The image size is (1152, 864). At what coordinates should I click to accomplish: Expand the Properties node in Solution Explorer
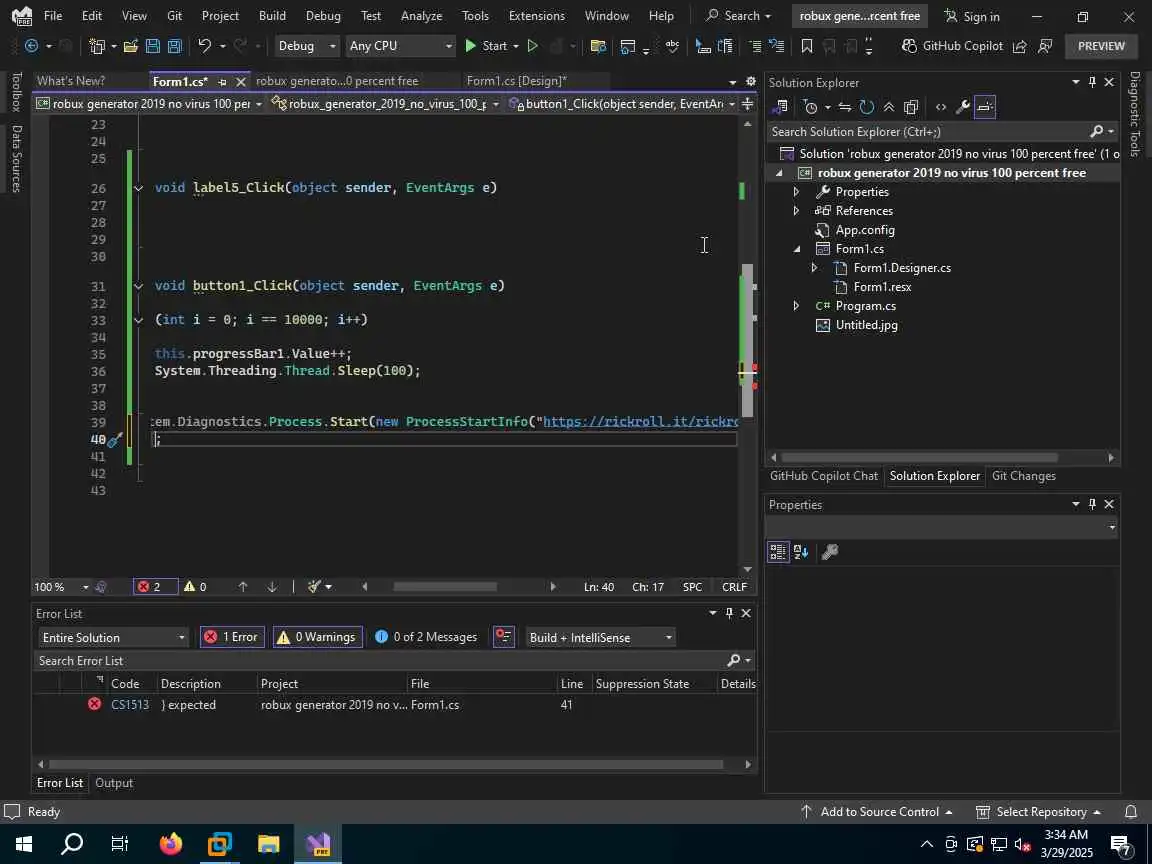[x=796, y=192]
